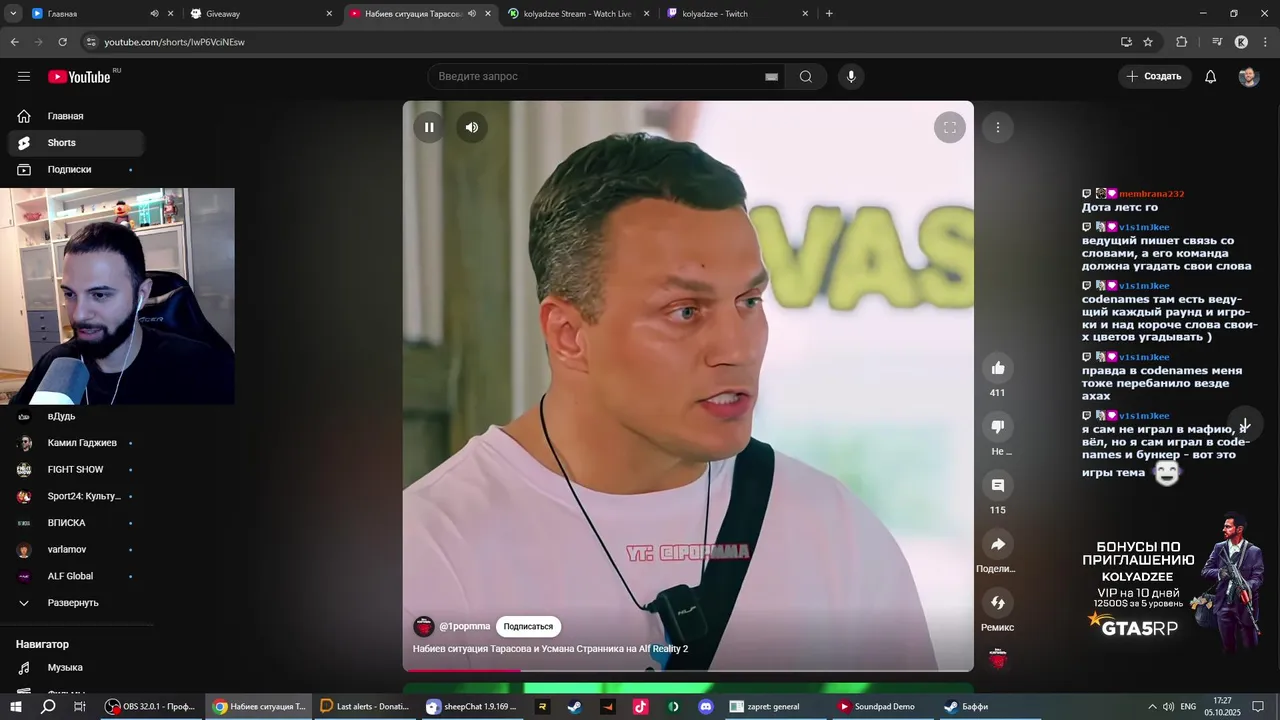This screenshot has height=720, width=1280.
Task: Open the Remix option
Action: [x=997, y=602]
